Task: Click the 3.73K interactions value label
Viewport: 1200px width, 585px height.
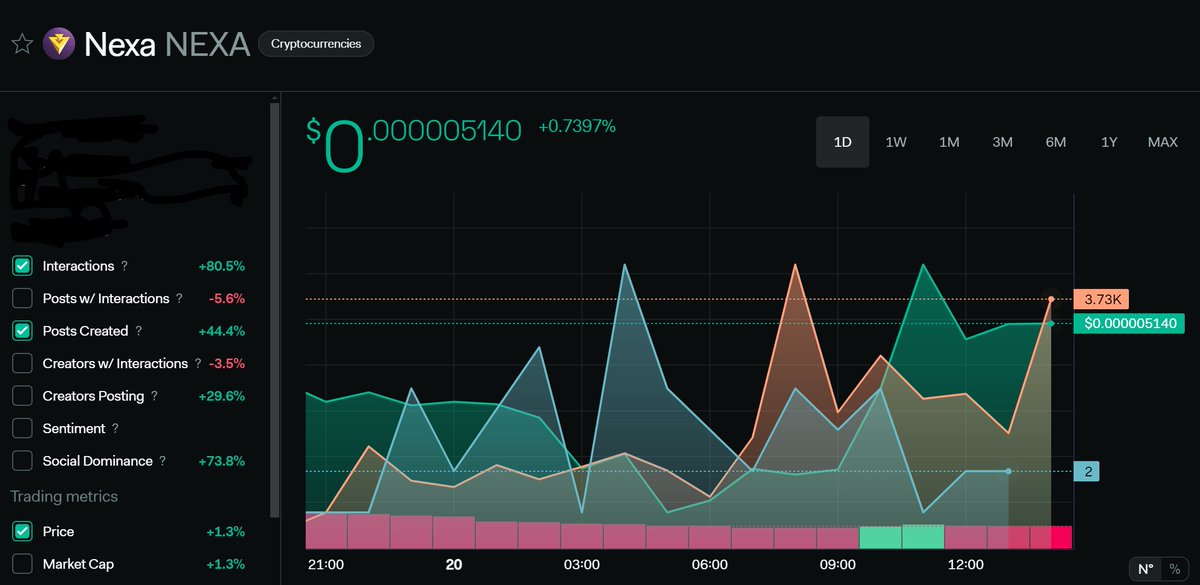Action: tap(1100, 299)
